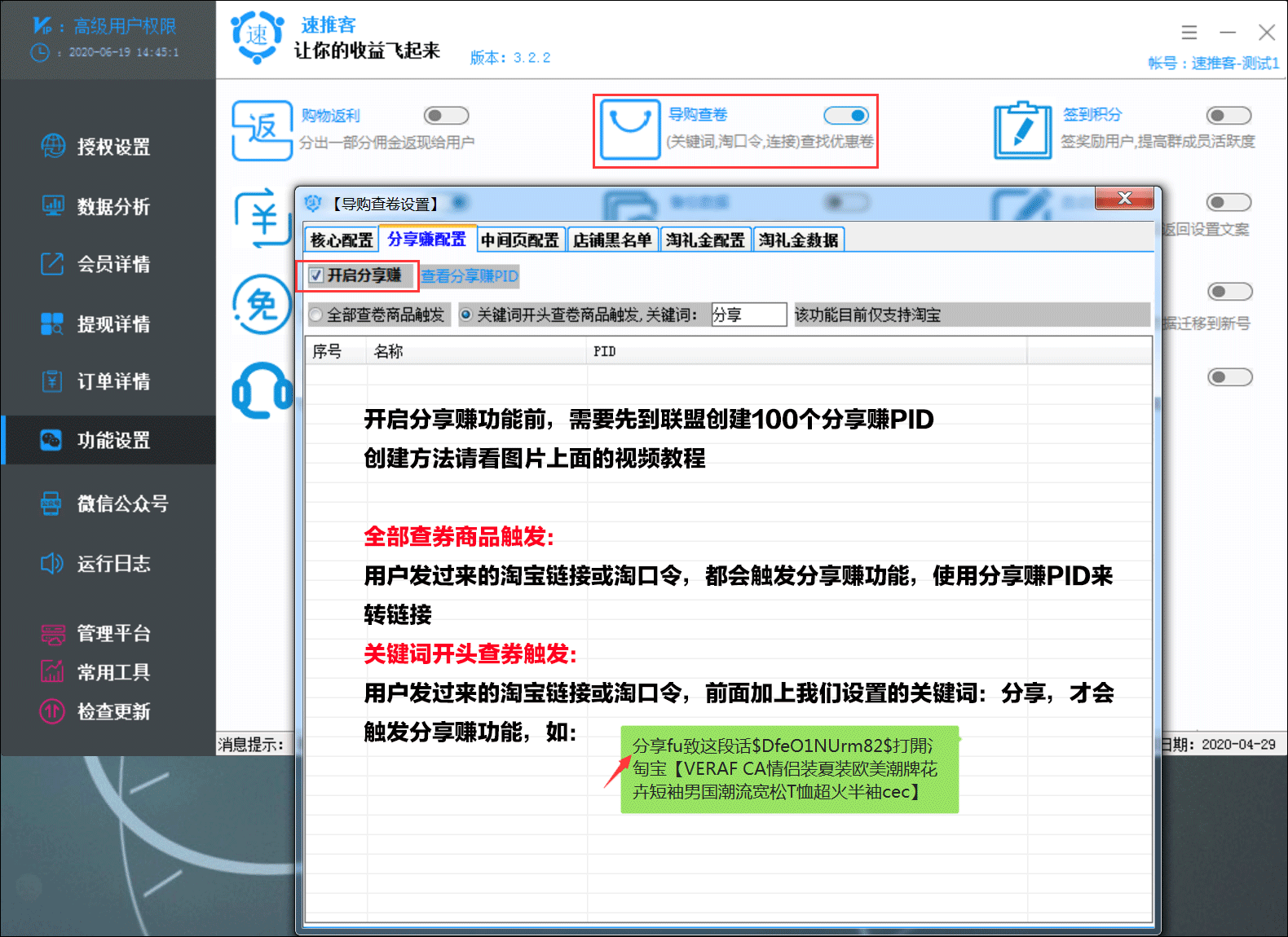Toggle the 购物返利 switch
The width and height of the screenshot is (1288, 937).
coord(446,116)
